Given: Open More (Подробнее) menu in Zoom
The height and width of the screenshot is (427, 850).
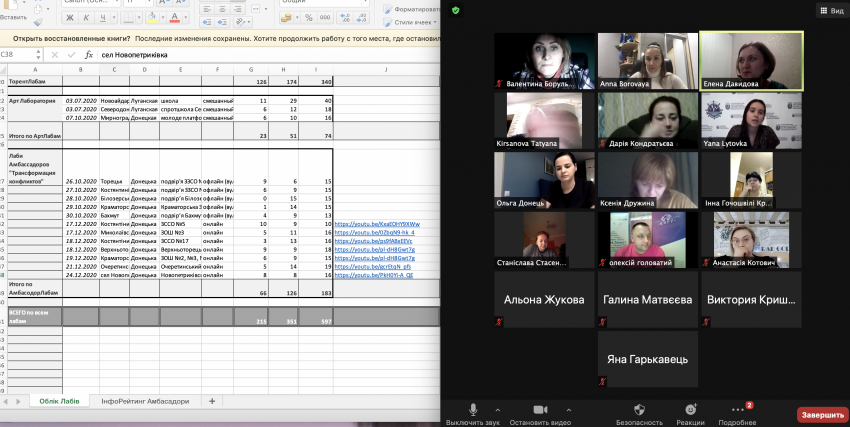Looking at the screenshot, I should tap(737, 415).
